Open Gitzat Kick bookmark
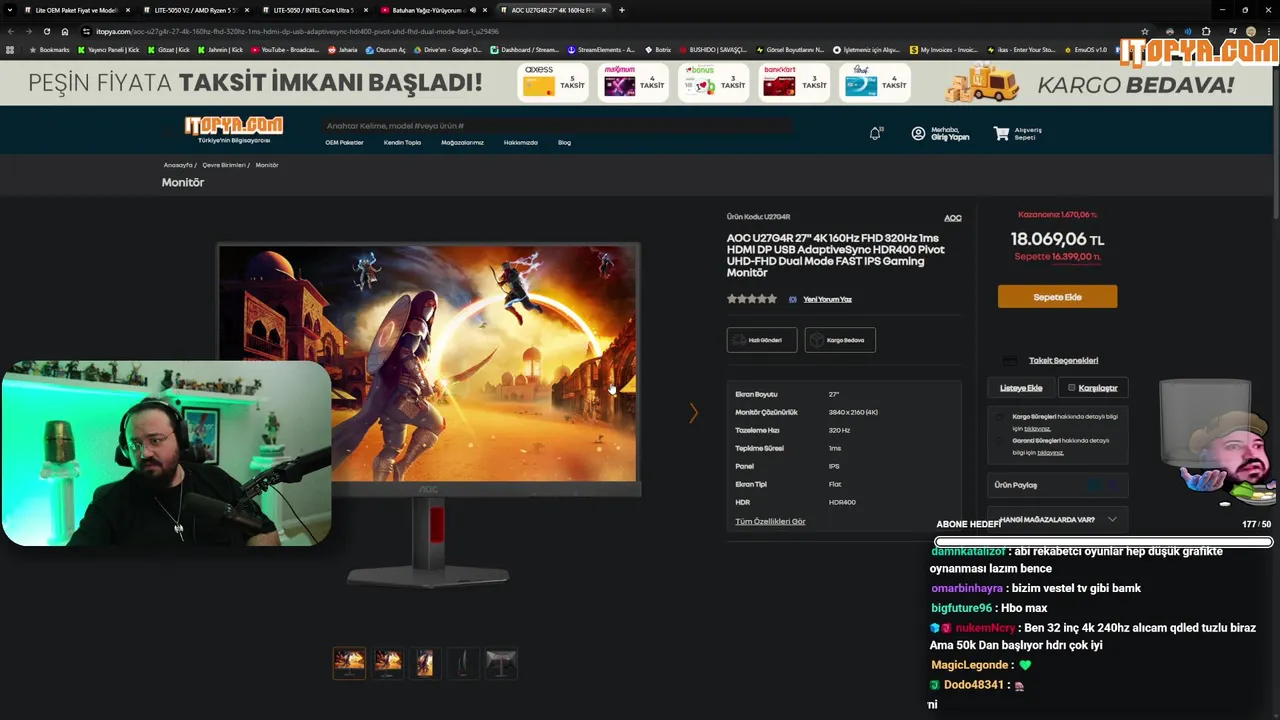The image size is (1280, 720). click(x=169, y=49)
